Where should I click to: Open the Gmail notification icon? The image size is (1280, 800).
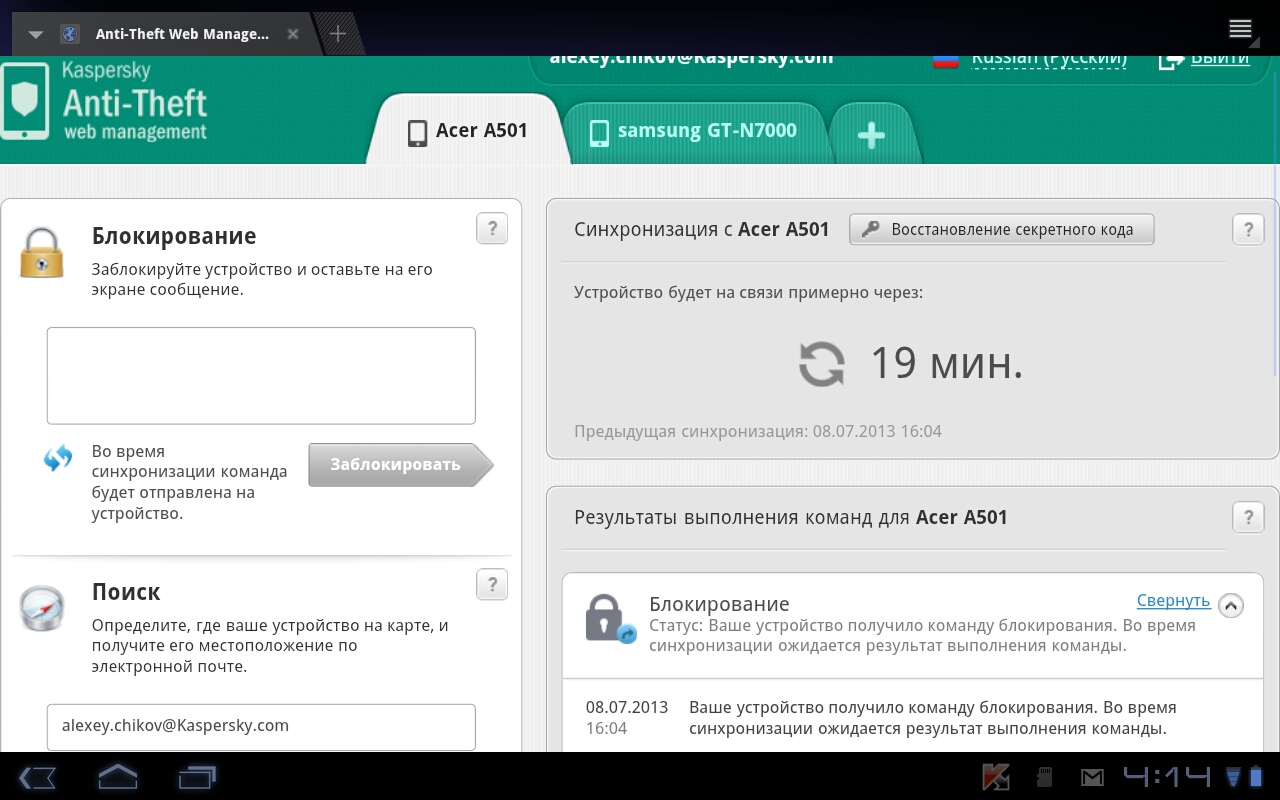(1091, 777)
